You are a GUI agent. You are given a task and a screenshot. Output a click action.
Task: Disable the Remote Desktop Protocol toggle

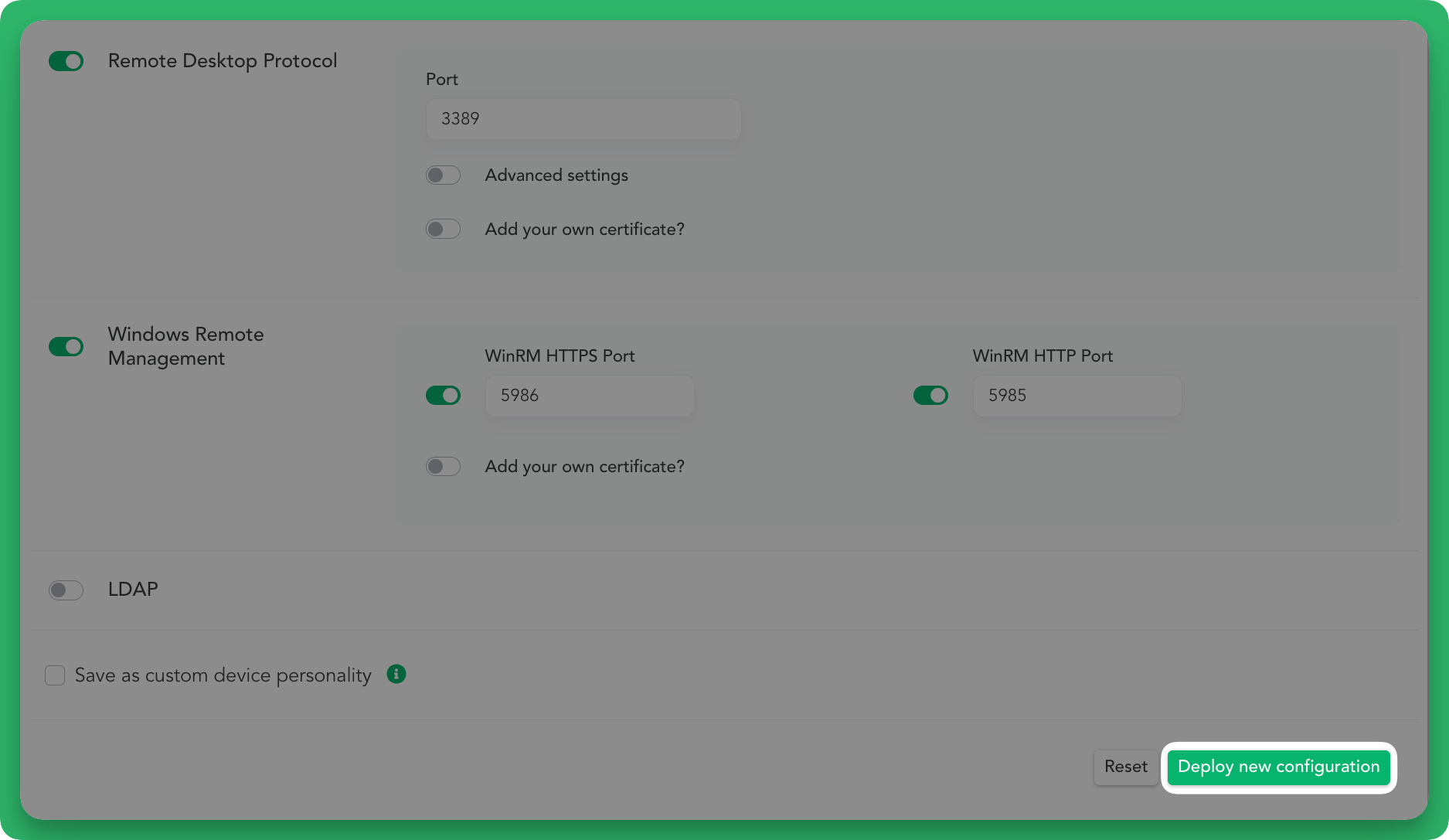coord(66,60)
